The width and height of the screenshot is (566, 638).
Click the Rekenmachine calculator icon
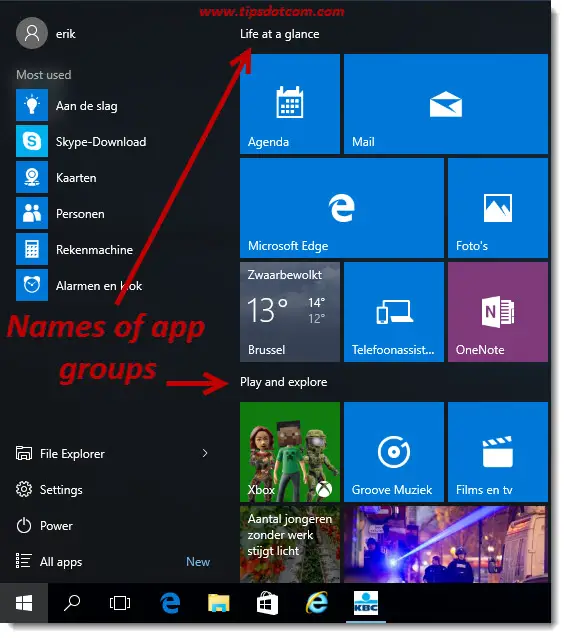coord(32,249)
